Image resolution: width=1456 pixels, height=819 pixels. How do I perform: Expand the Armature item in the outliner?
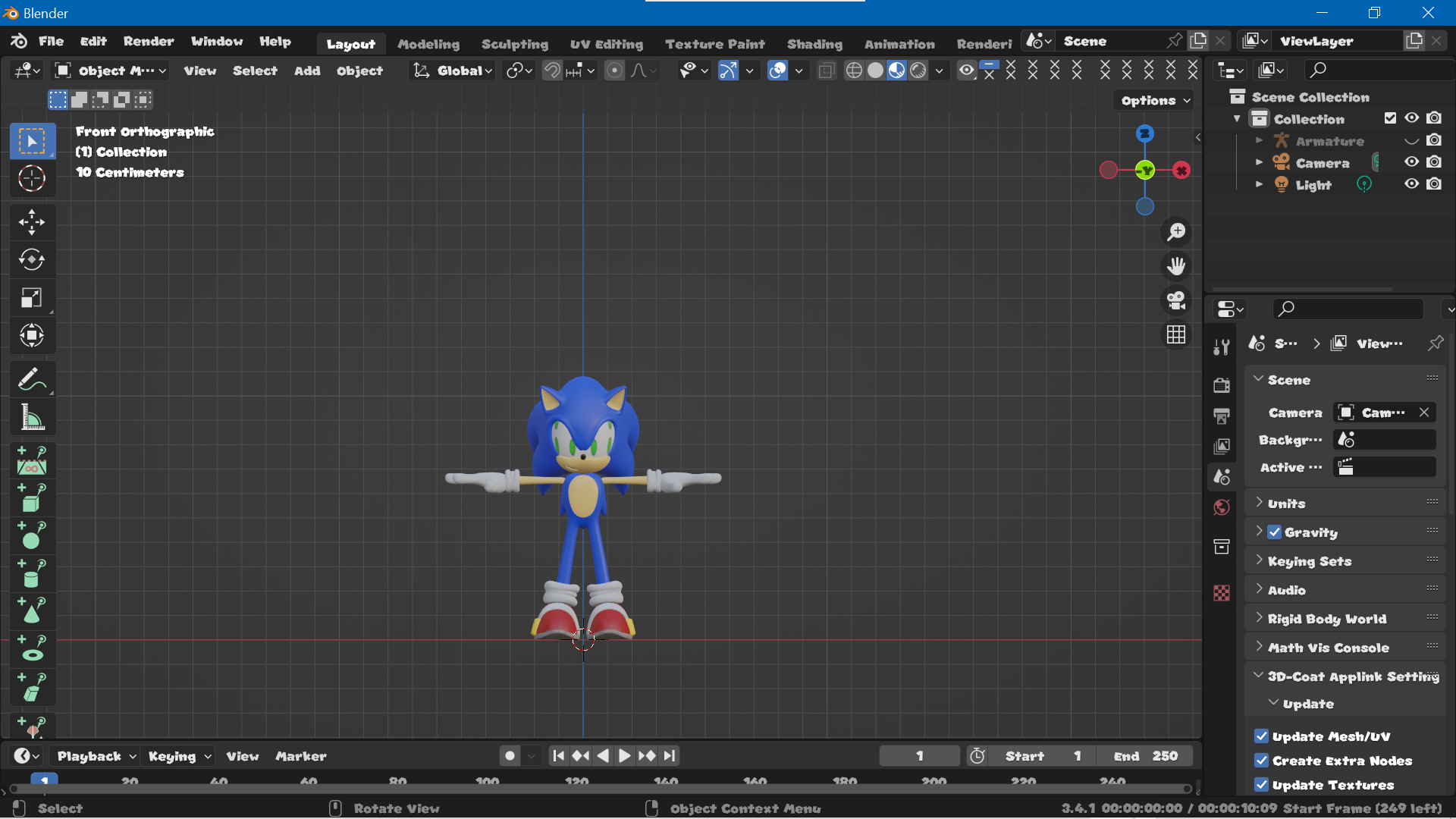(x=1260, y=140)
